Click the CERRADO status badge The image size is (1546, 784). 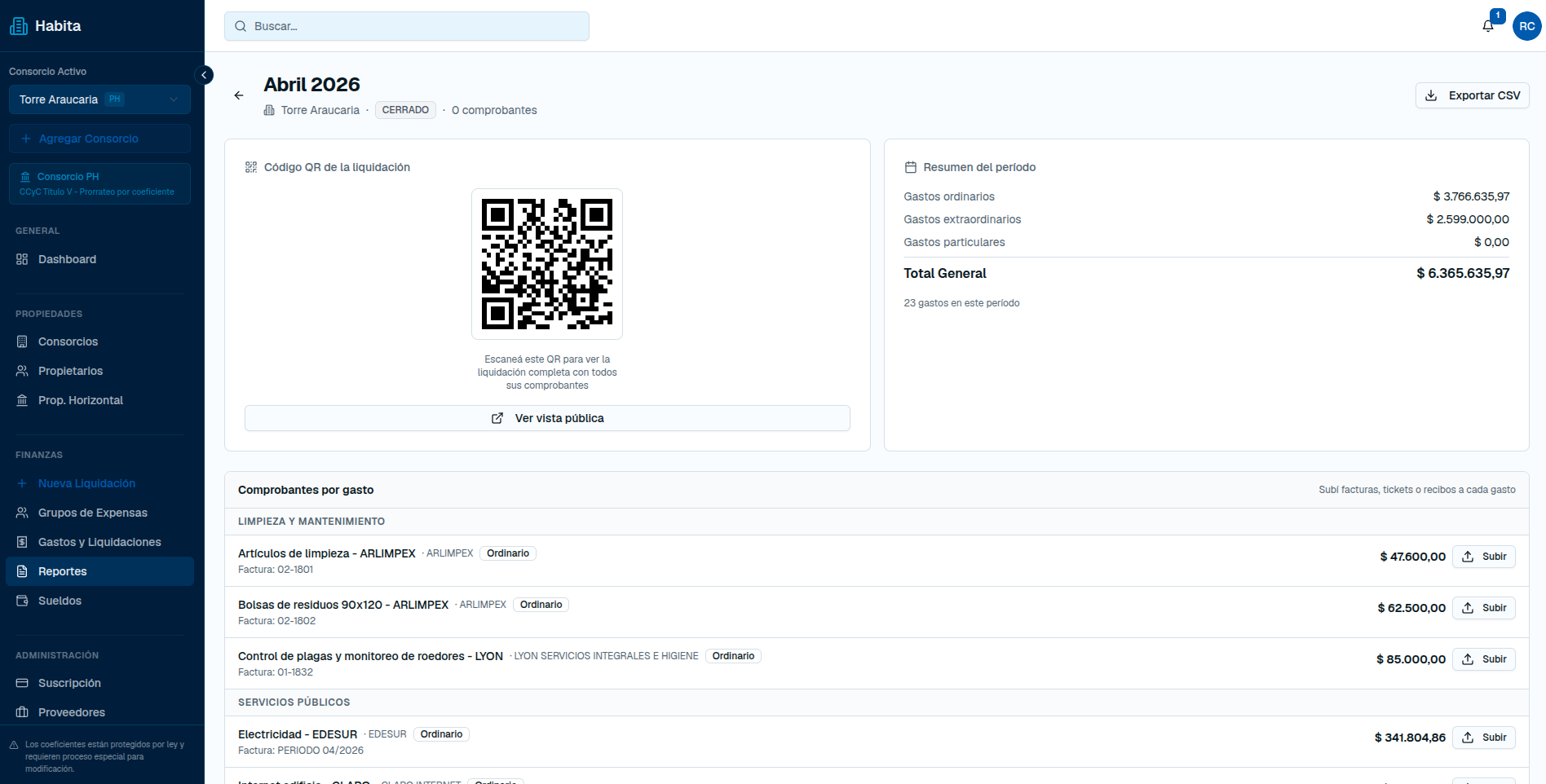click(x=405, y=110)
